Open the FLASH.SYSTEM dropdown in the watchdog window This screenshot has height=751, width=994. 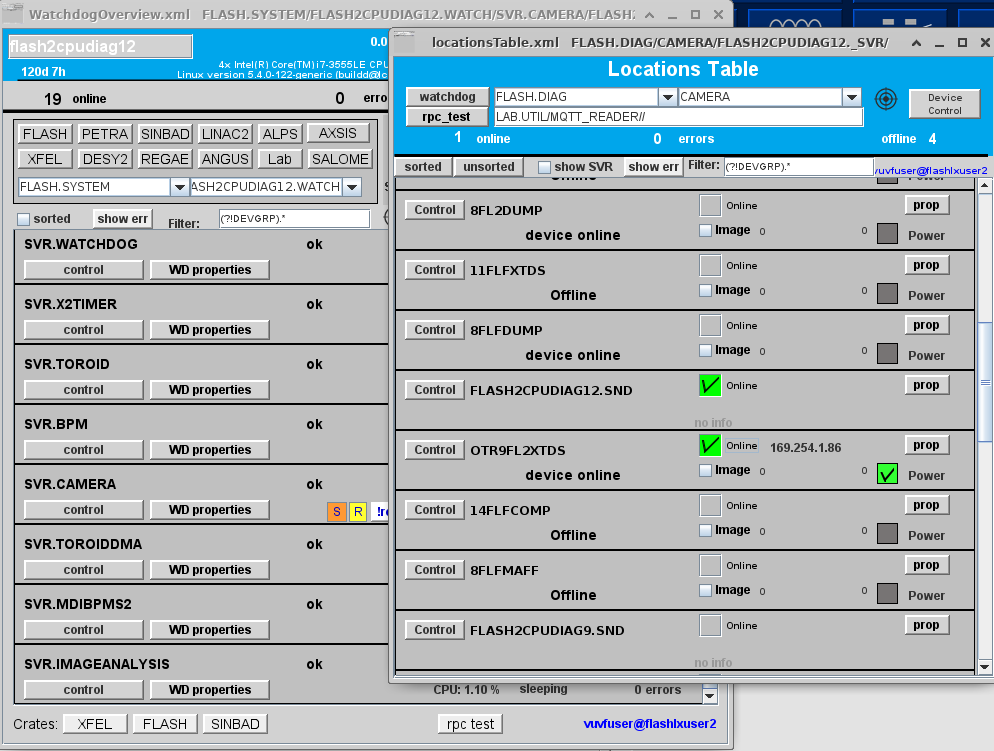pos(179,186)
